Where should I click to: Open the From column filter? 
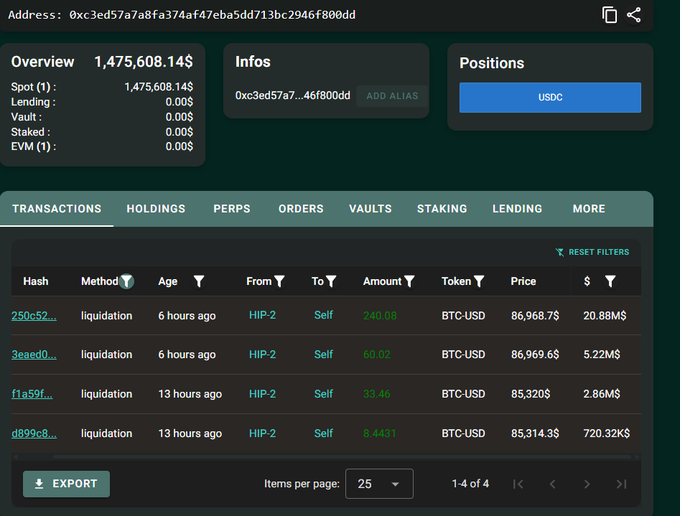[279, 281]
